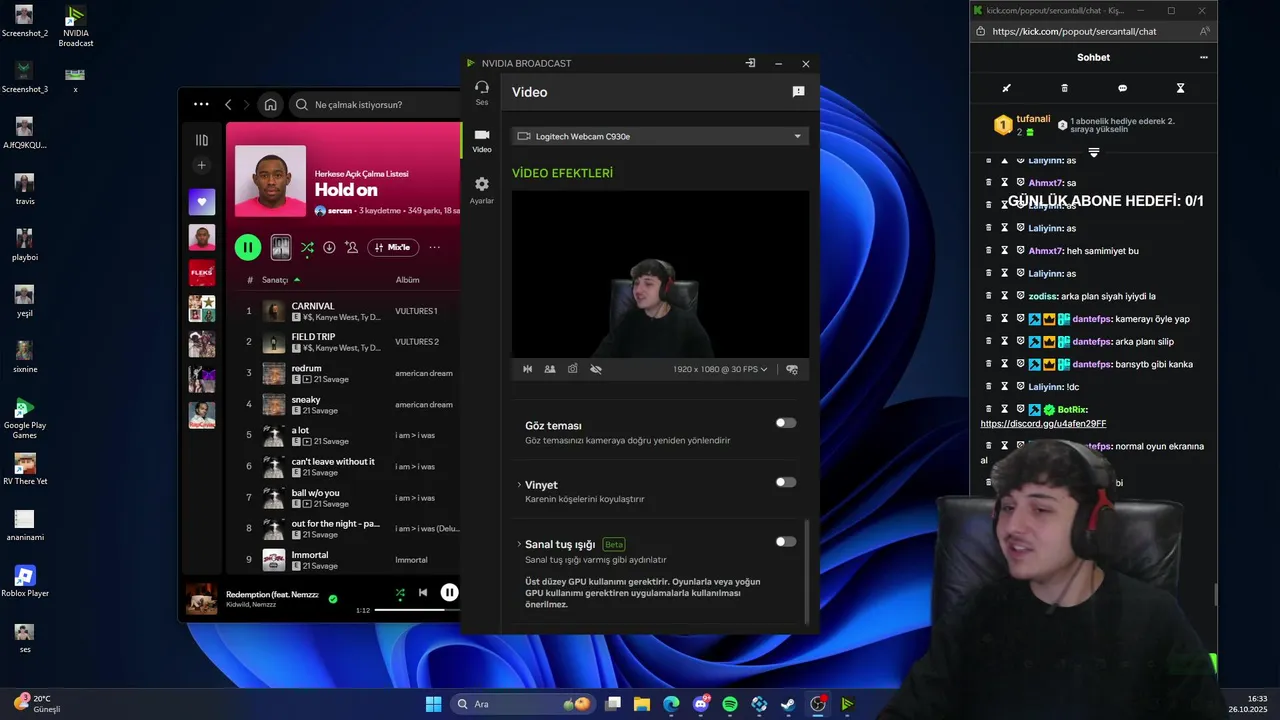Open Steam from the taskbar
The image size is (1280, 720).
pyautogui.click(x=788, y=704)
